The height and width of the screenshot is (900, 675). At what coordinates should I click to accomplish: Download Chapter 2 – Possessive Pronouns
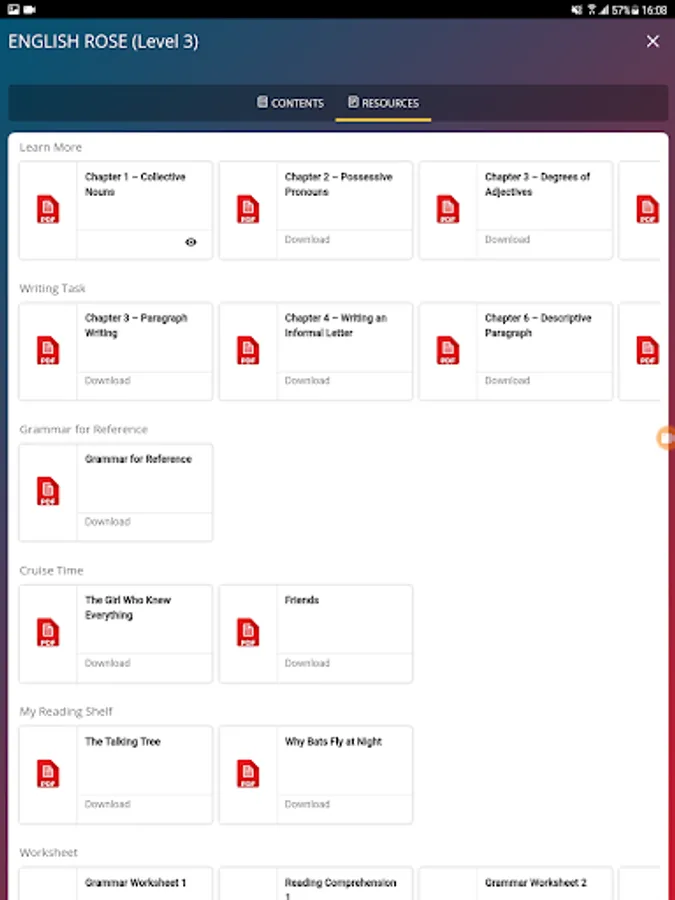click(307, 239)
